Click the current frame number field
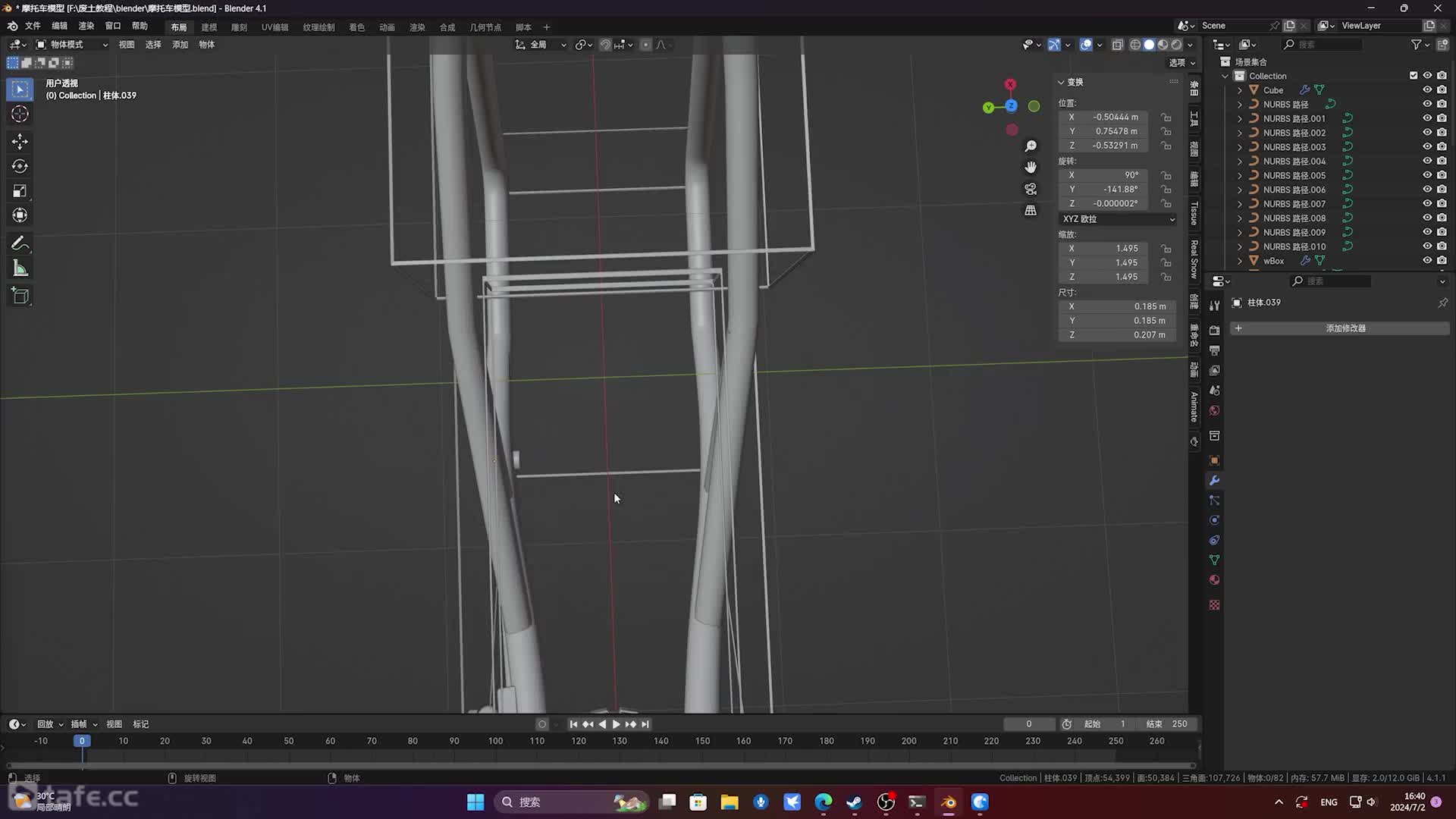 [1029, 724]
